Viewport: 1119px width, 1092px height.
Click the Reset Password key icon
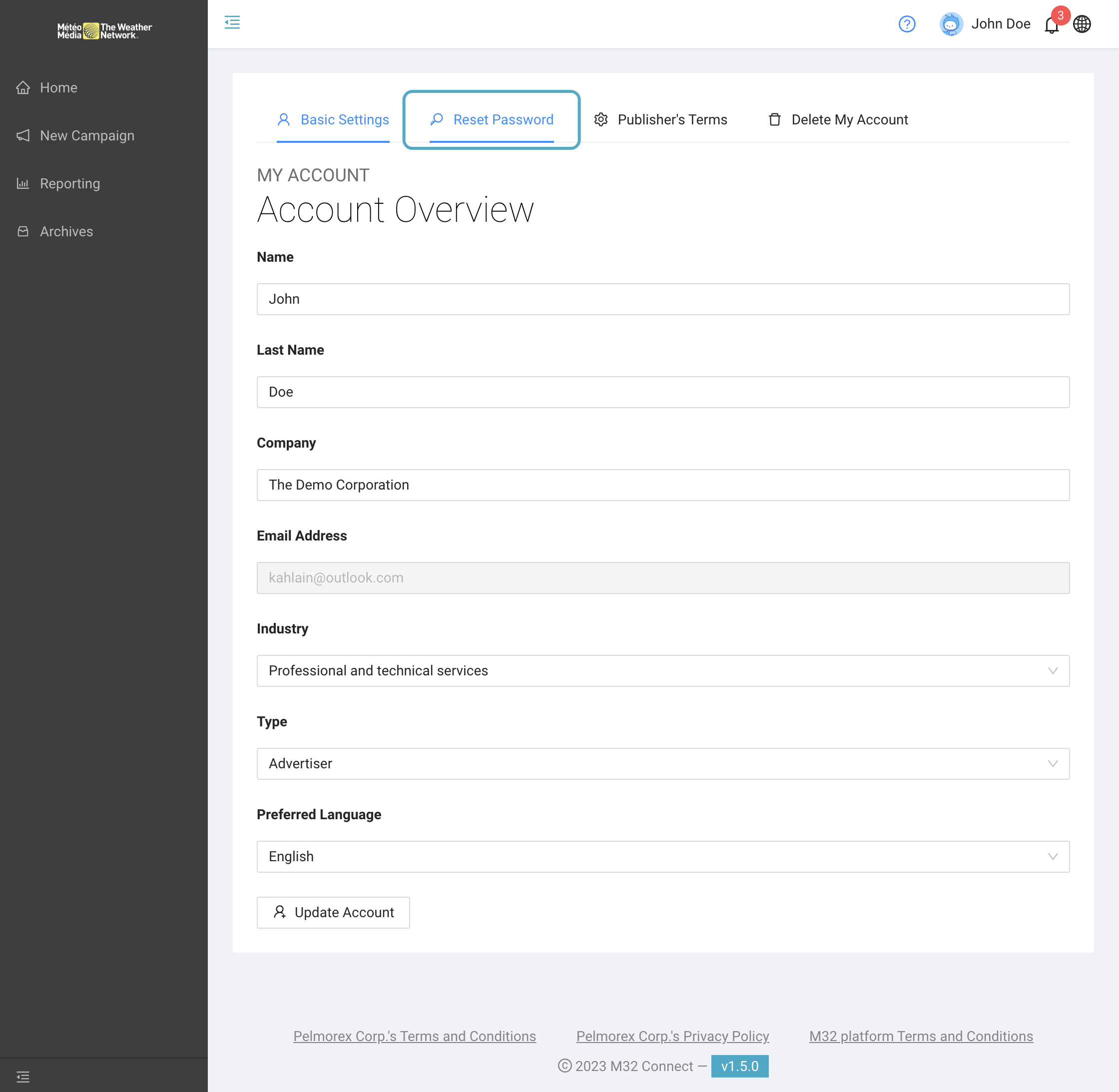[x=437, y=119]
